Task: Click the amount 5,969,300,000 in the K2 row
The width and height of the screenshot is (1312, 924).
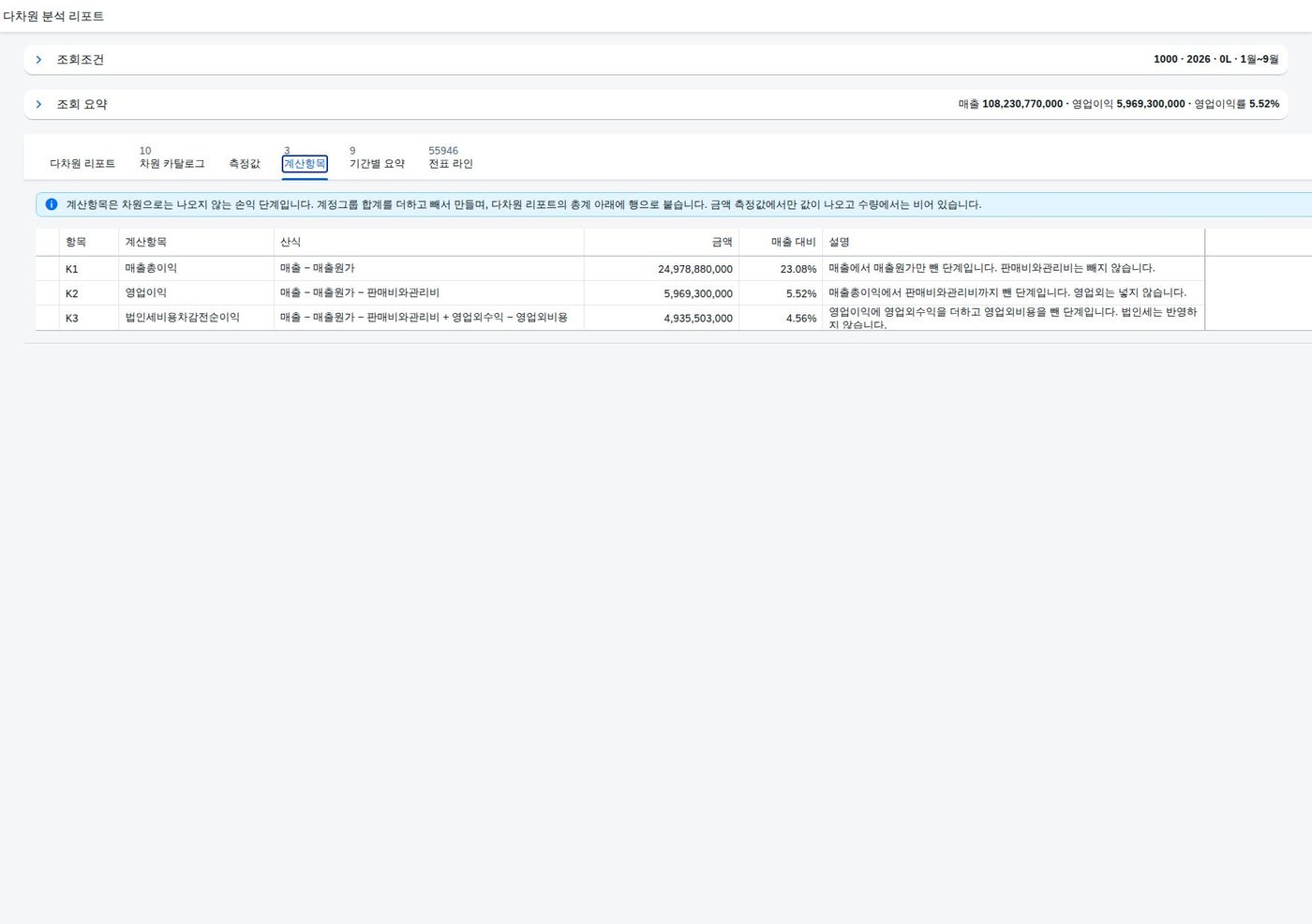Action: 698,293
